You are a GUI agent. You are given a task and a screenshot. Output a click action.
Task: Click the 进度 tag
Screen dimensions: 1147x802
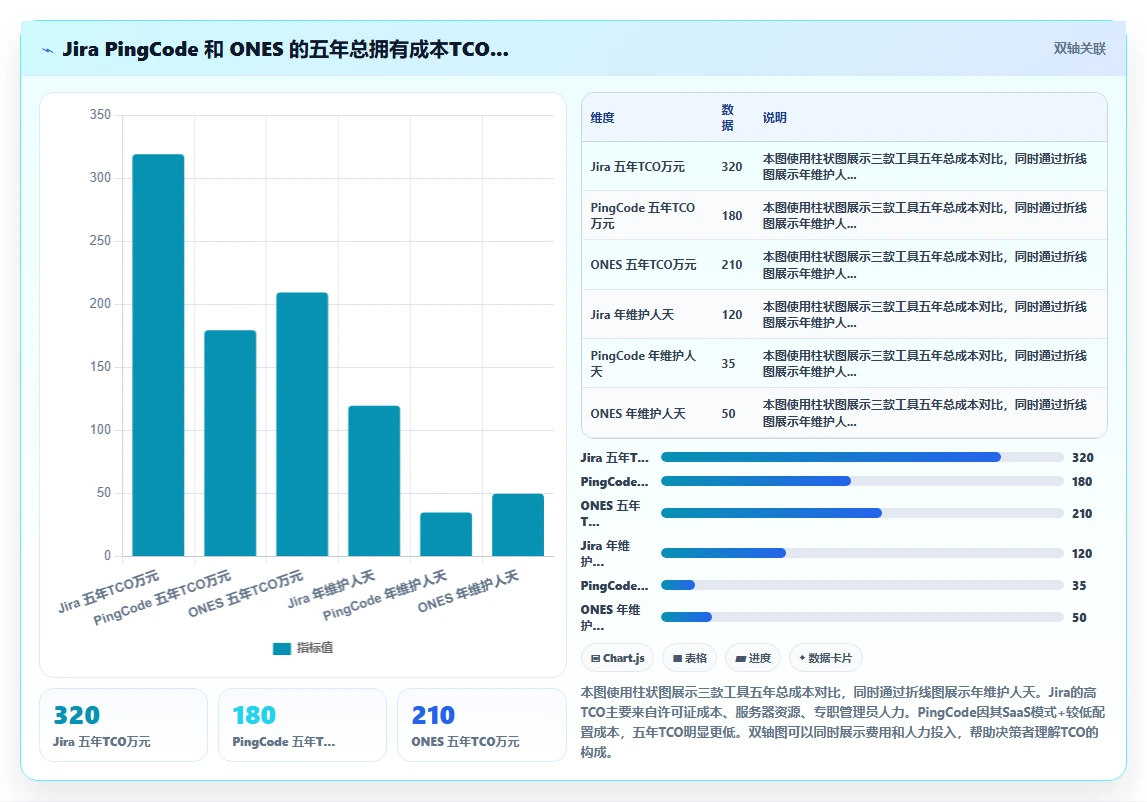coord(753,658)
